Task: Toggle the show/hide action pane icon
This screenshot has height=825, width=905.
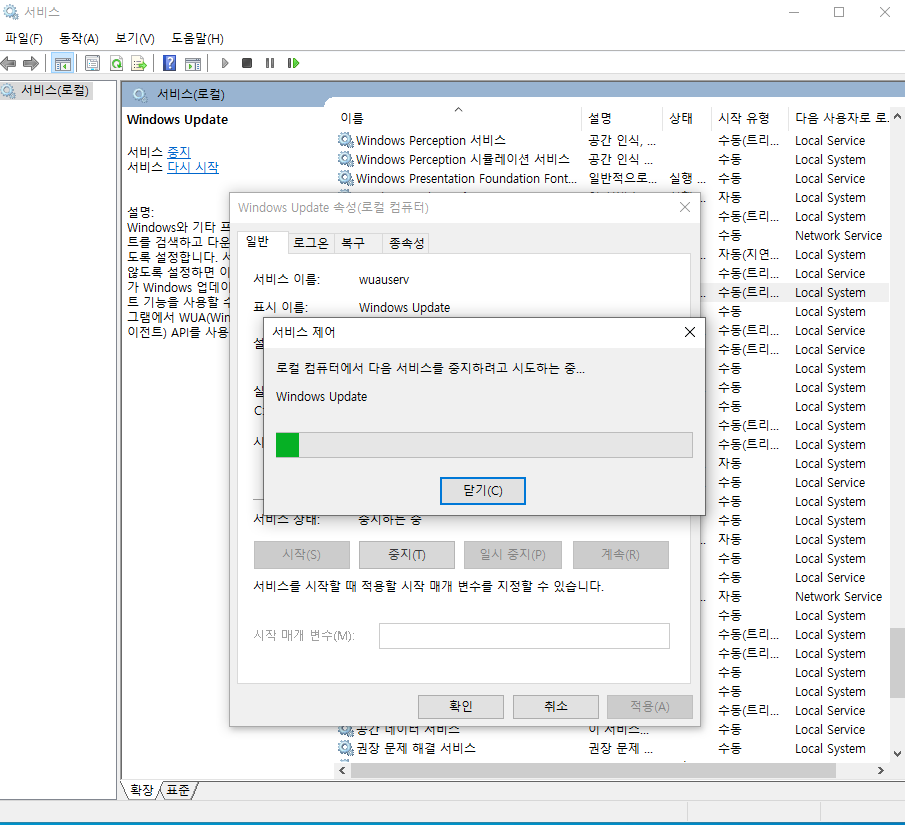Action: [x=193, y=64]
